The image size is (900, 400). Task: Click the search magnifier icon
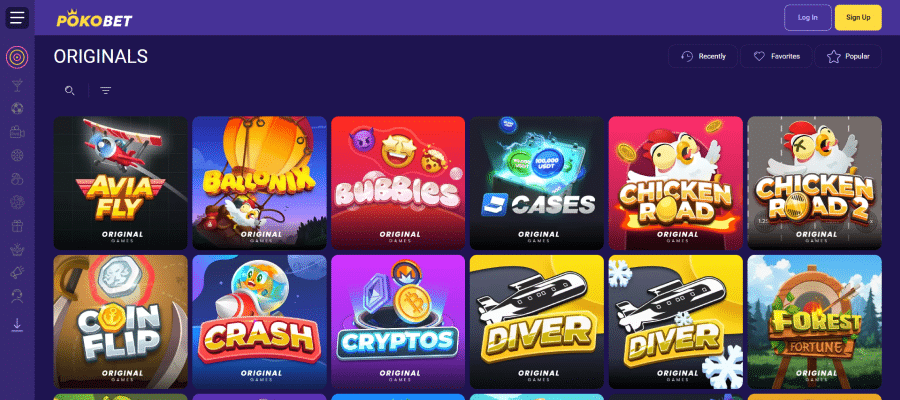click(70, 91)
